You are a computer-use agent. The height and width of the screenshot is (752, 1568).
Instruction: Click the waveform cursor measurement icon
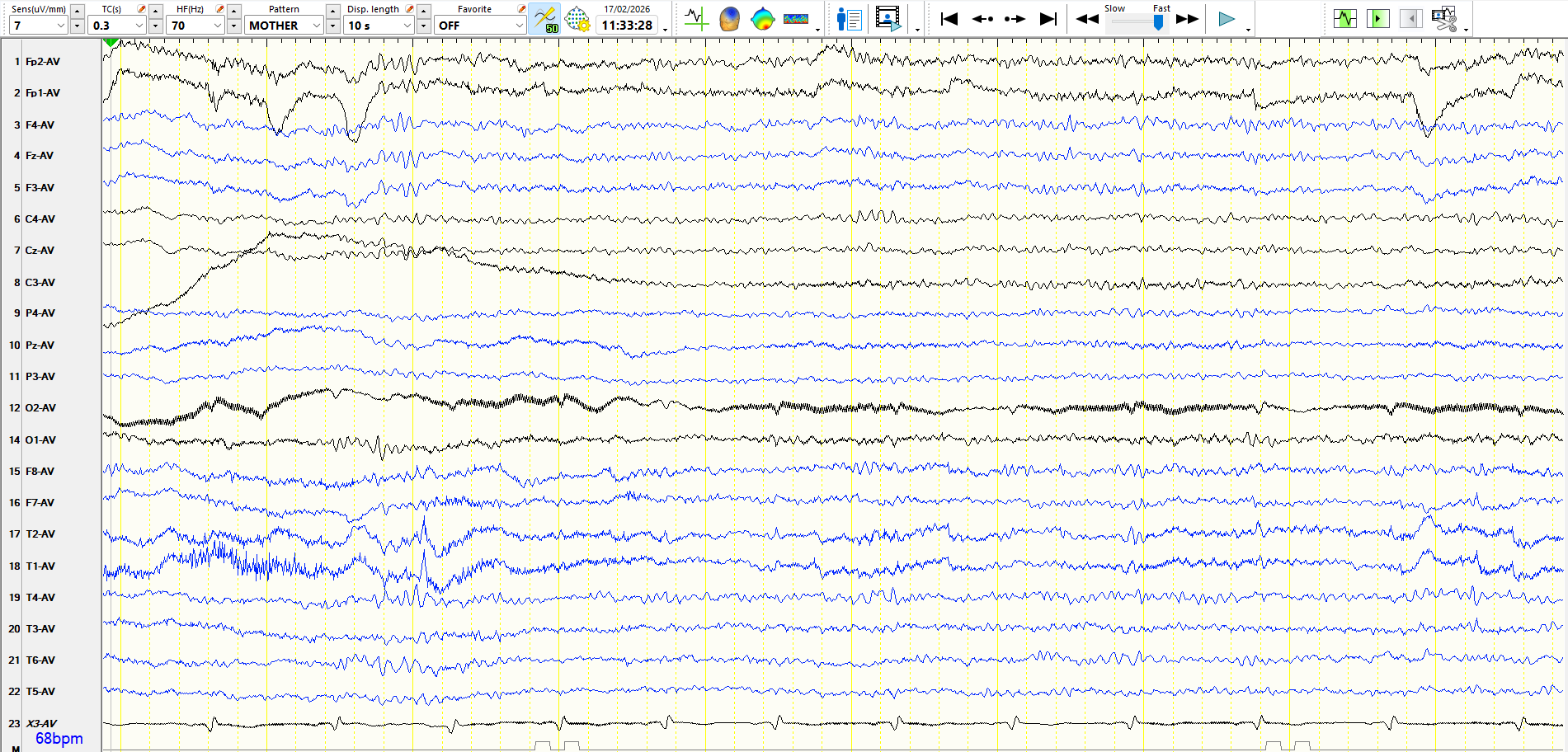pyautogui.click(x=696, y=18)
